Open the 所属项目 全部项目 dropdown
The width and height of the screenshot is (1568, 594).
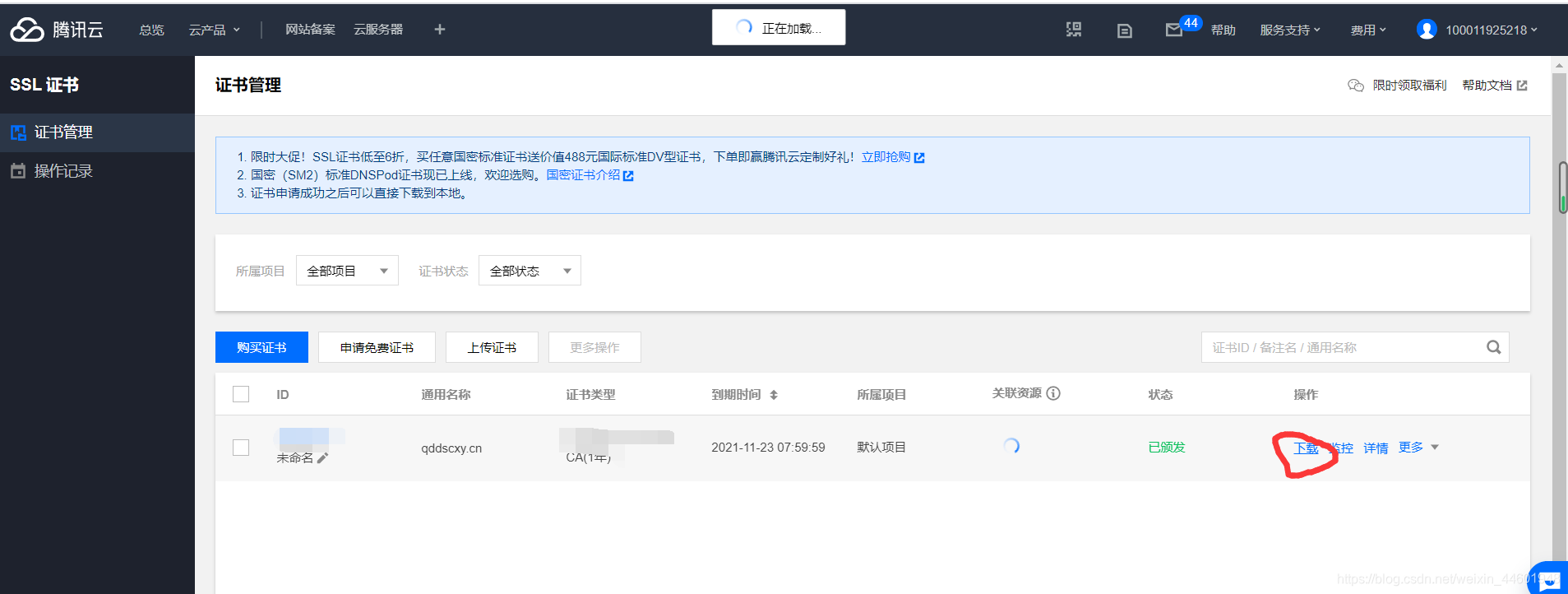click(x=347, y=271)
